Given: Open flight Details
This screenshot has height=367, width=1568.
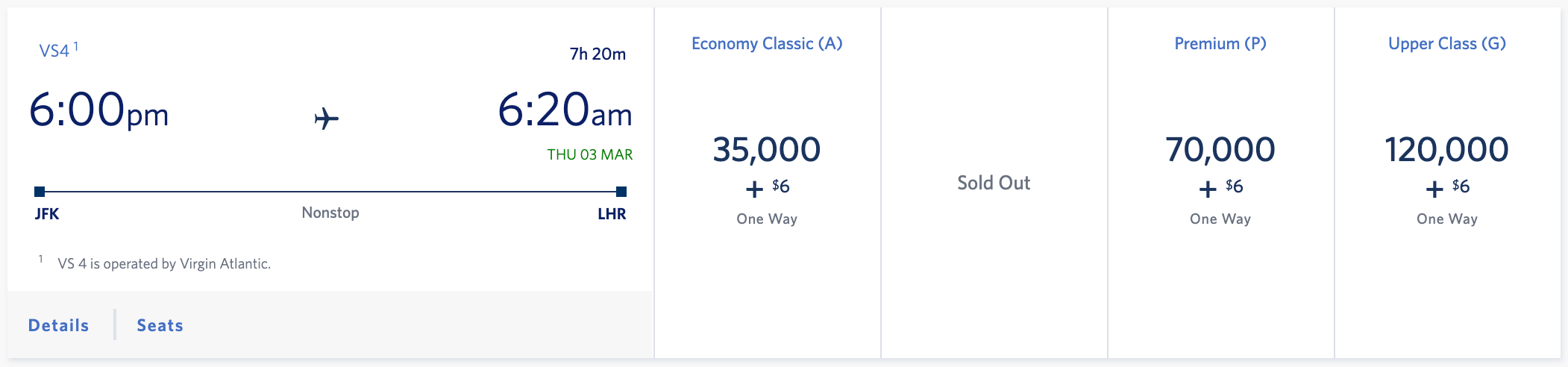Looking at the screenshot, I should point(58,325).
